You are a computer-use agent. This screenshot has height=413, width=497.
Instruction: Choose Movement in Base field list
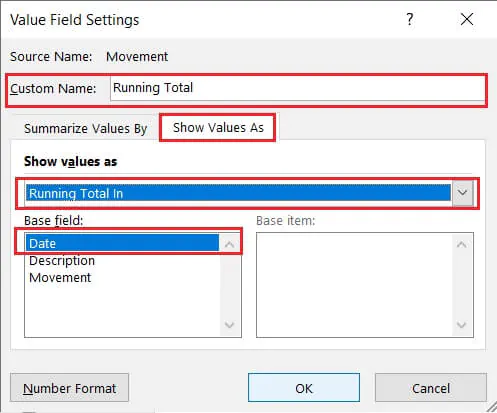(60, 277)
